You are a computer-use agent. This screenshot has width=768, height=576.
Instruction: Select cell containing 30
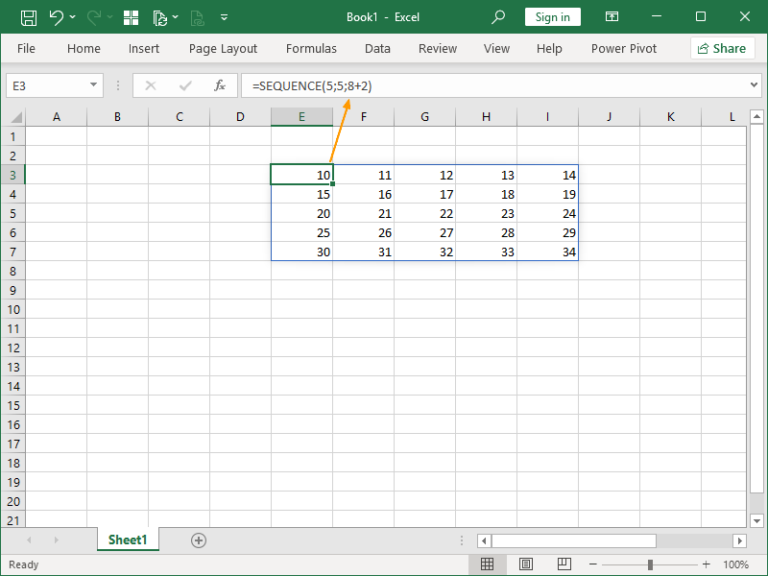[x=302, y=251]
